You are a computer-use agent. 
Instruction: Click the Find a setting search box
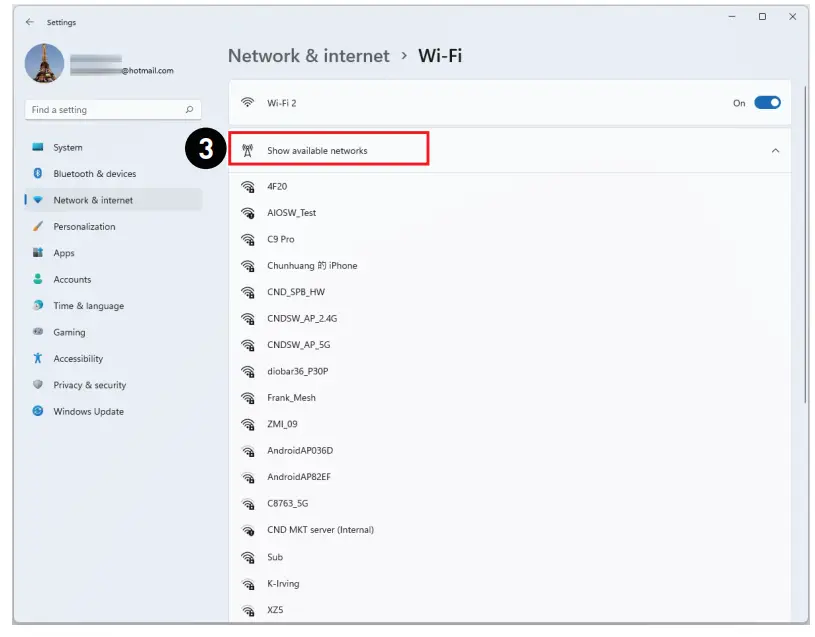click(105, 110)
